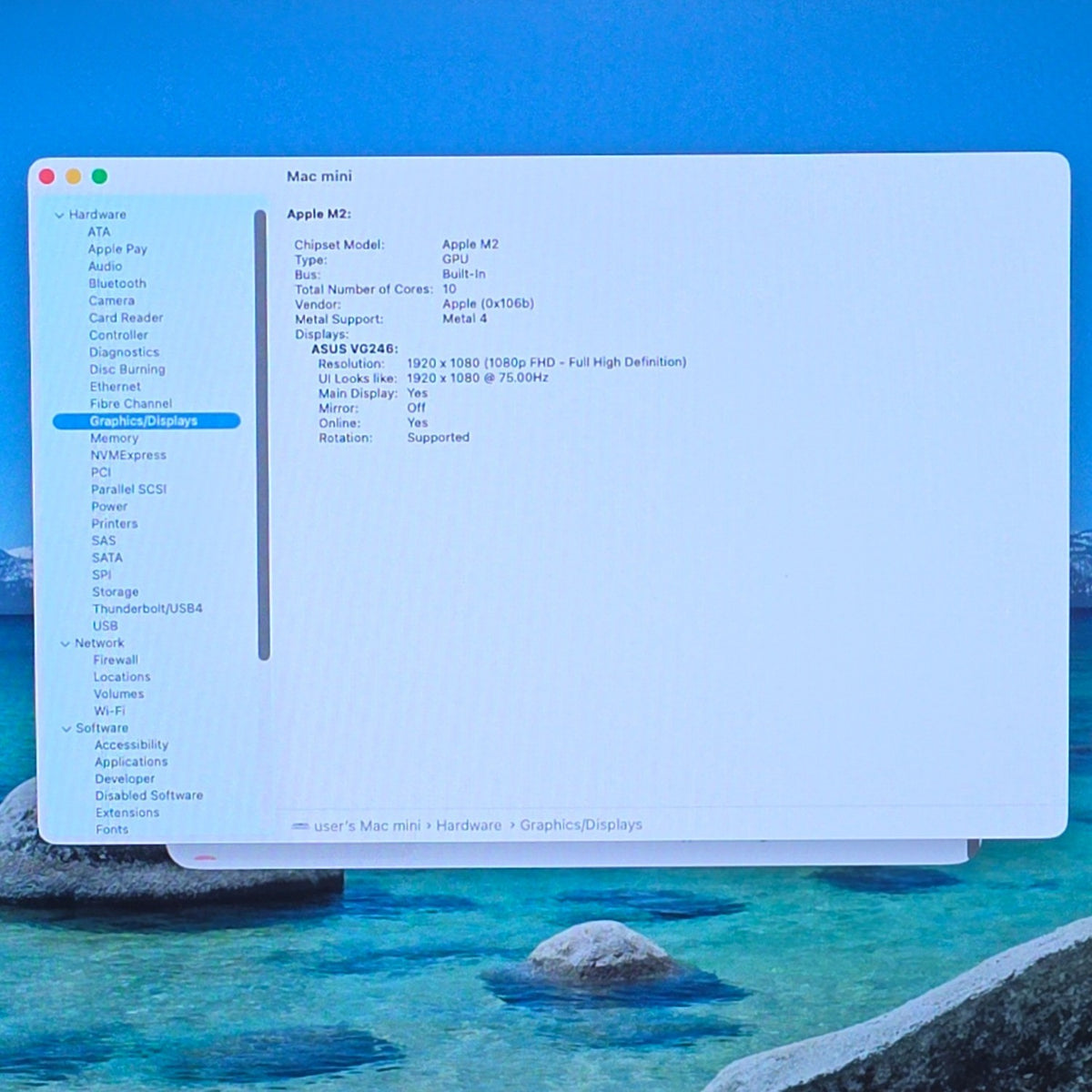Click the Apple M2 heading
1092x1092 pixels.
point(318,215)
